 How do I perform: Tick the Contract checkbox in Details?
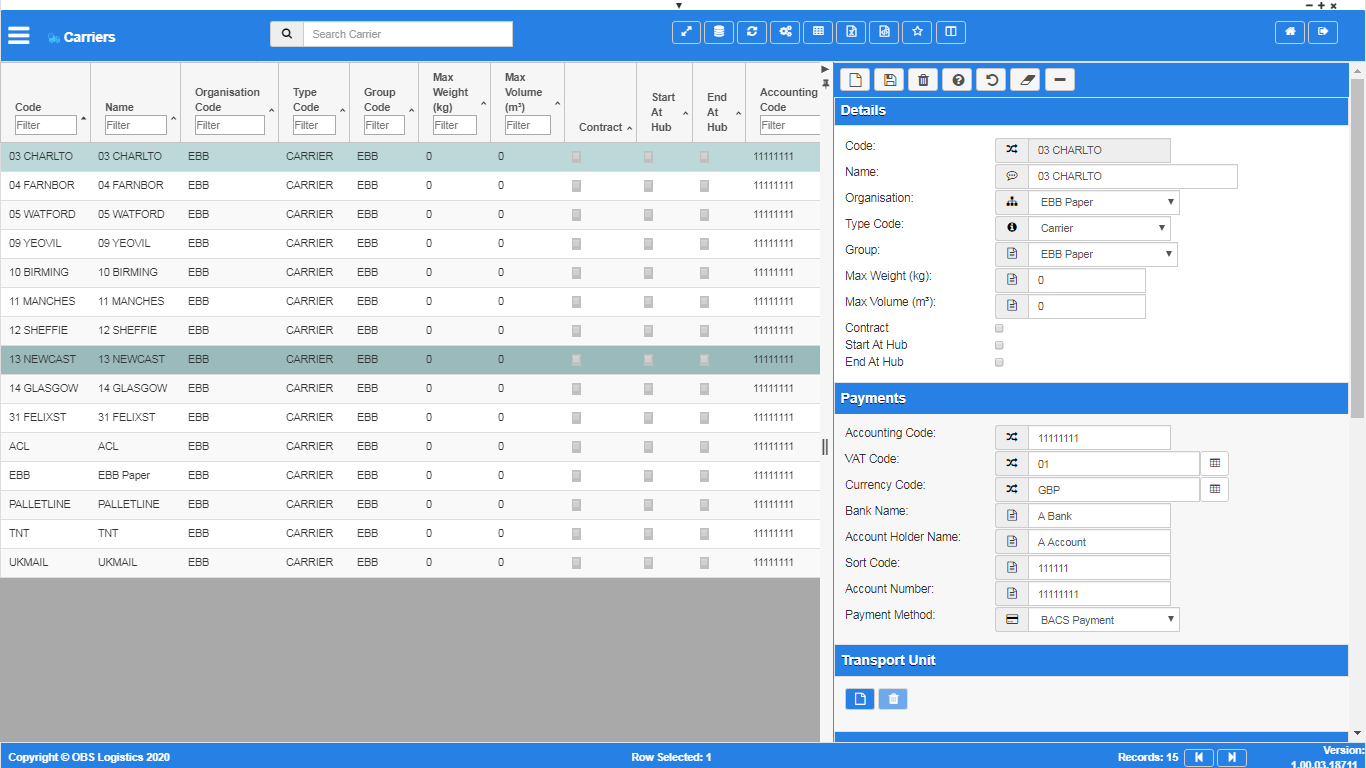click(x=999, y=328)
